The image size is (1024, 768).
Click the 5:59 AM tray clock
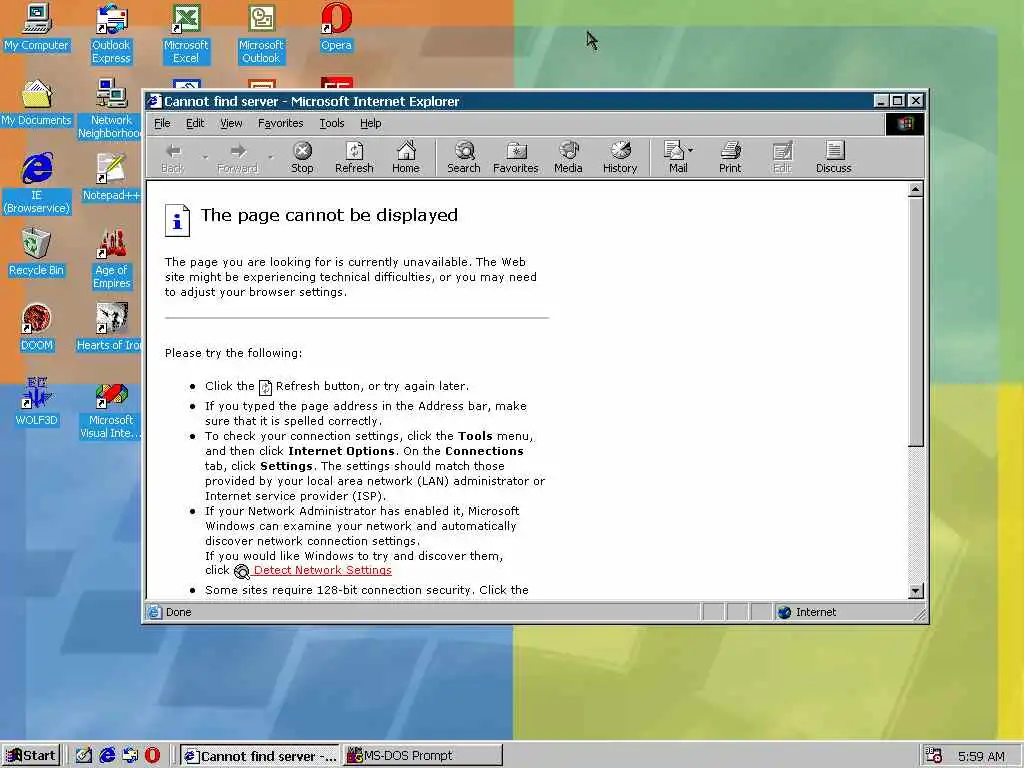tap(981, 756)
